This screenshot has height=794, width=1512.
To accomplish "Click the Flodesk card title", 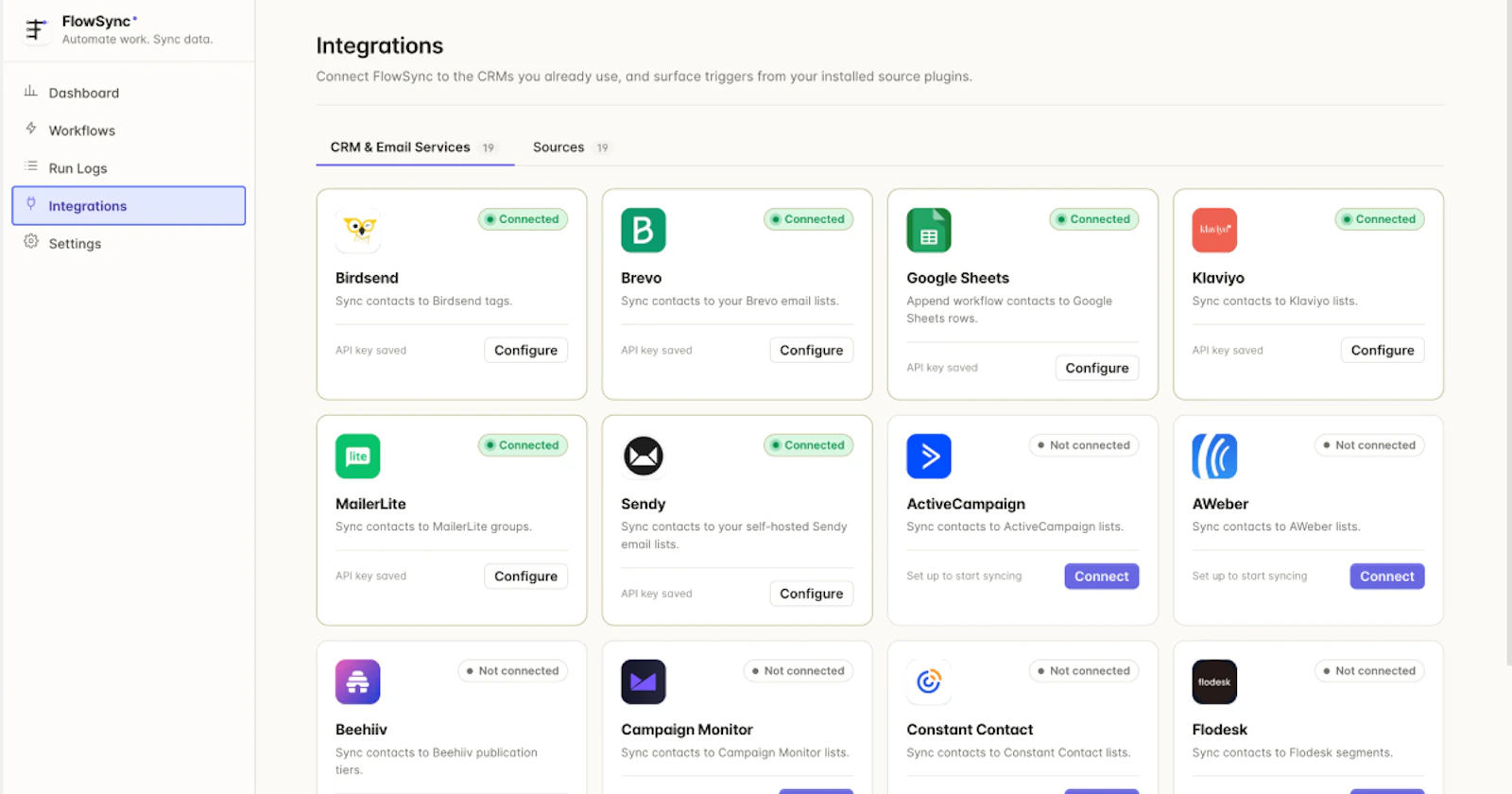I will (1219, 730).
